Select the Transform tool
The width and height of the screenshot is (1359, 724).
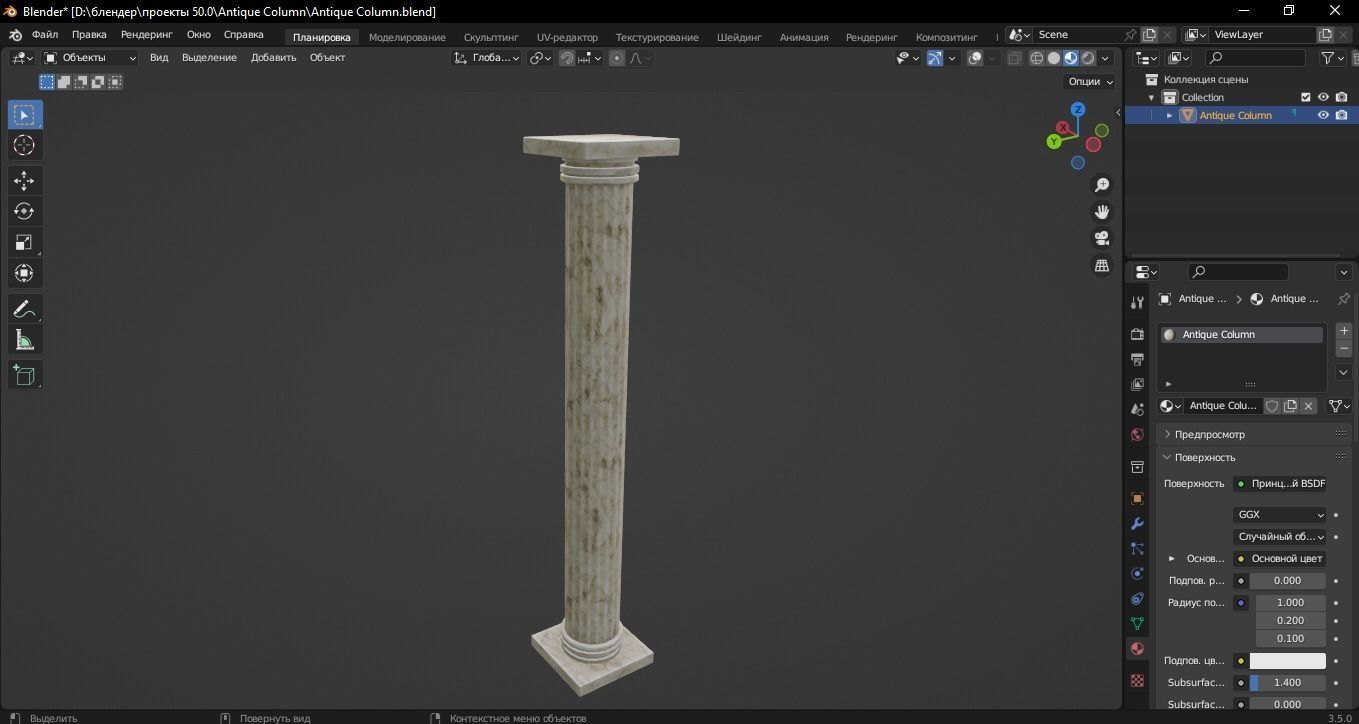[x=24, y=273]
